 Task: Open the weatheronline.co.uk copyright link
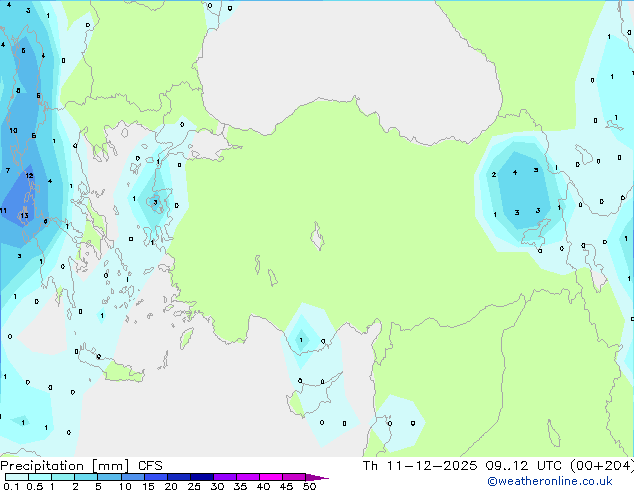pyautogui.click(x=550, y=481)
